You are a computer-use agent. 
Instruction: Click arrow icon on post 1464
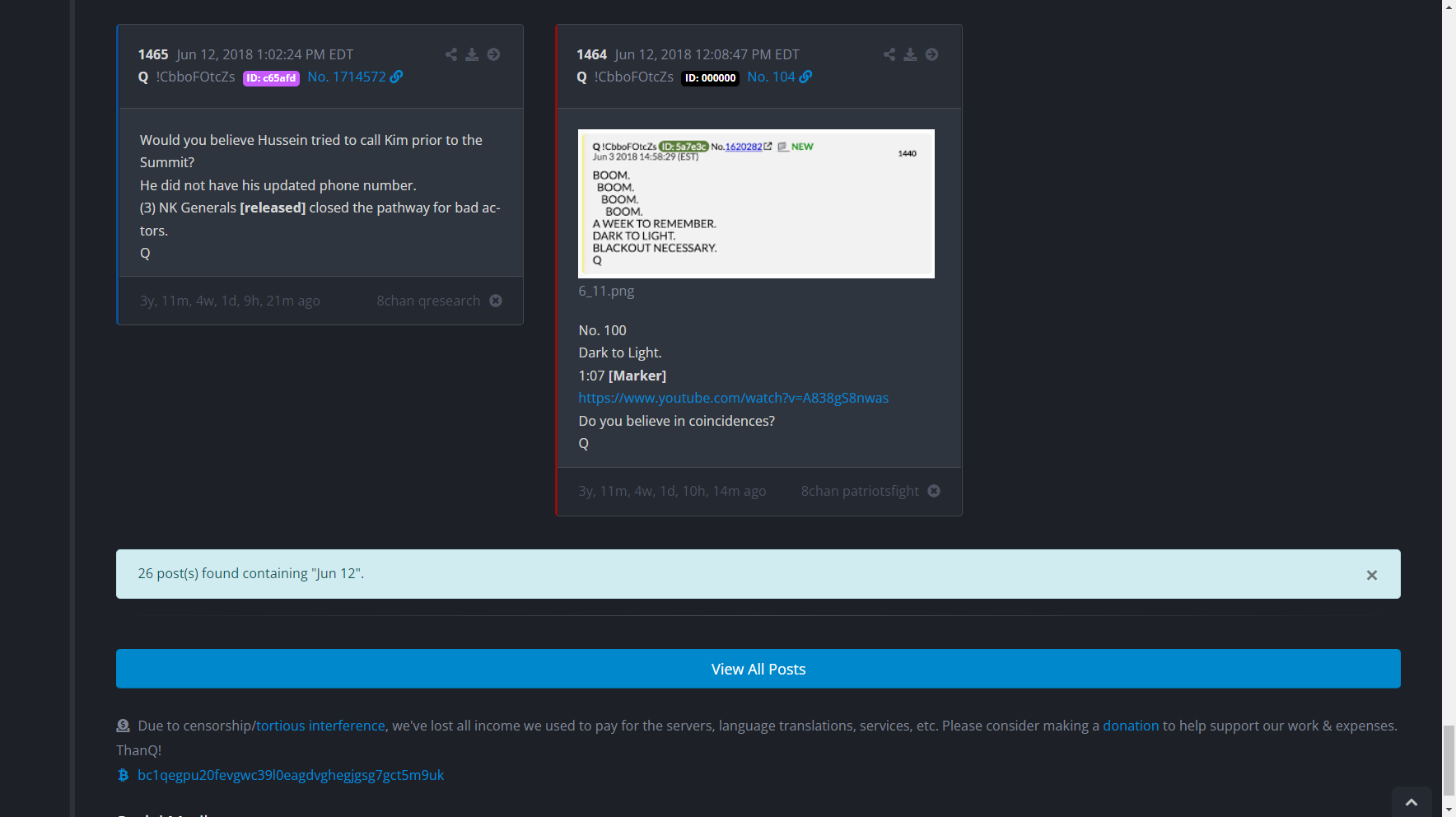point(931,54)
